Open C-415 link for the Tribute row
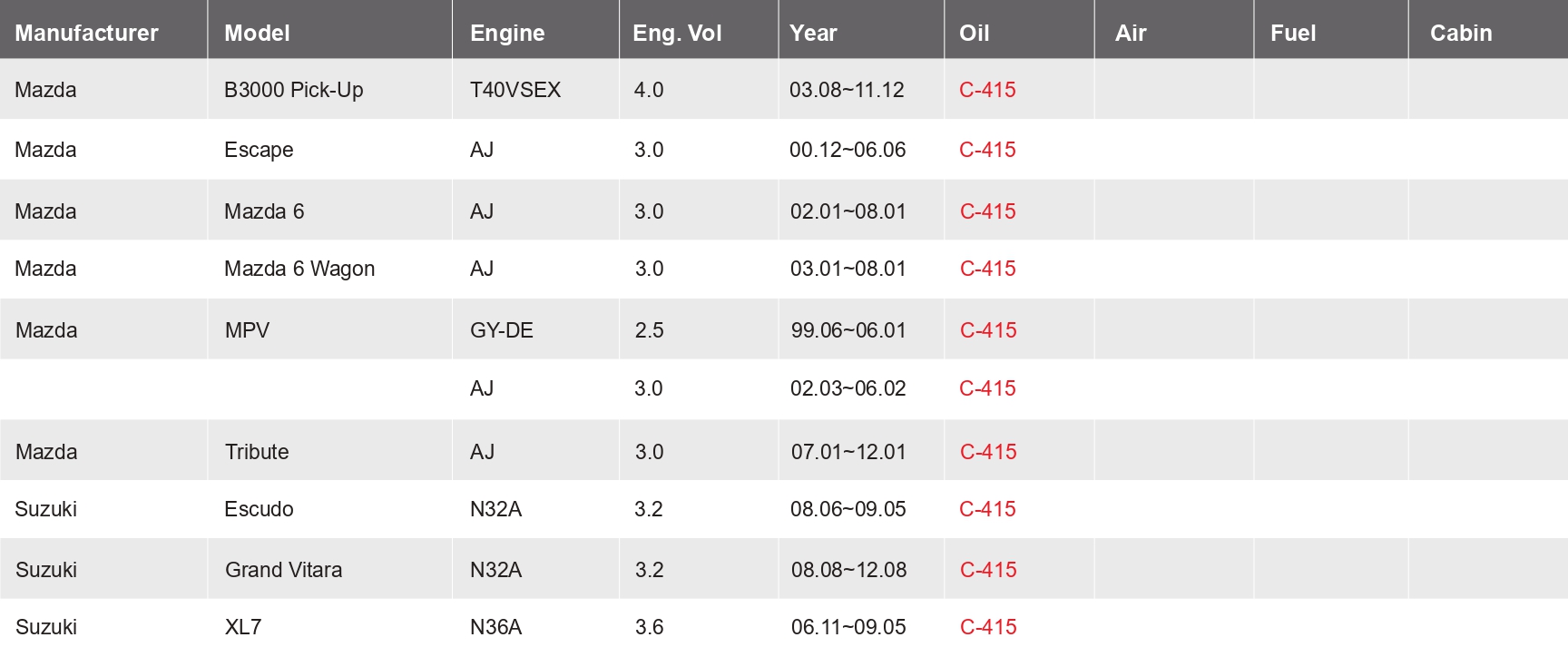Image resolution: width=1568 pixels, height=657 pixels. coord(987,452)
